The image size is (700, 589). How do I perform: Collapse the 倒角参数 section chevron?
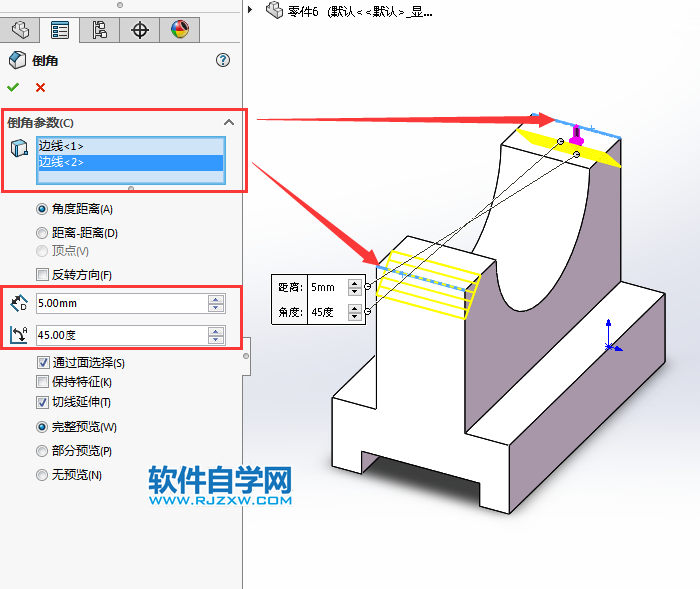click(229, 122)
